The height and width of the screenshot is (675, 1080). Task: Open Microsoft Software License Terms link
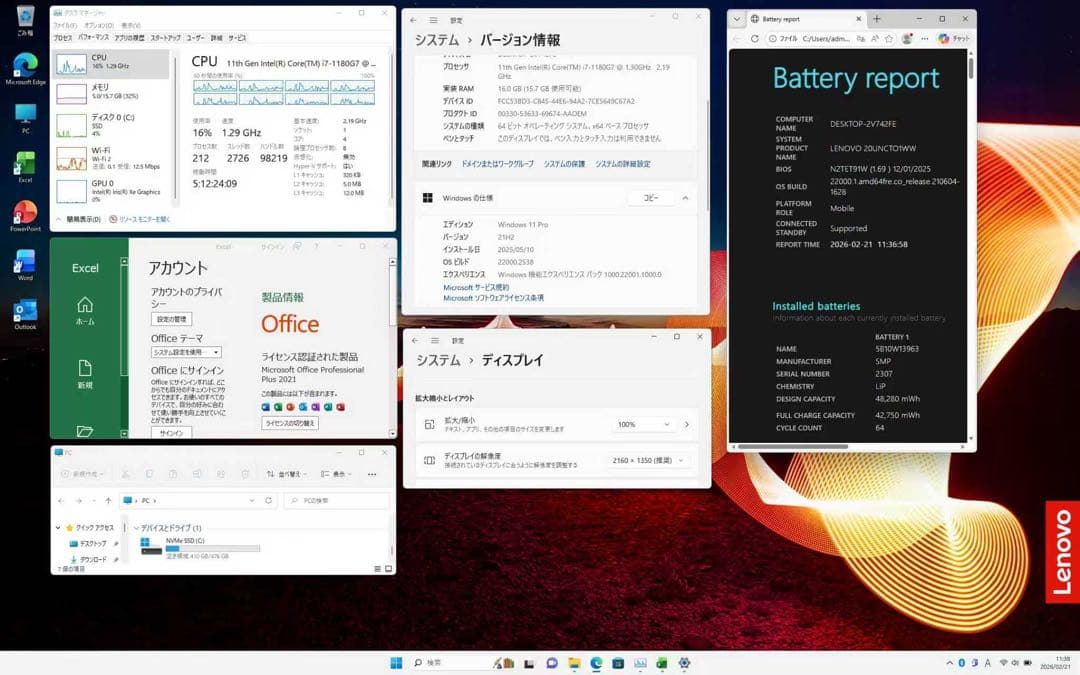click(493, 298)
